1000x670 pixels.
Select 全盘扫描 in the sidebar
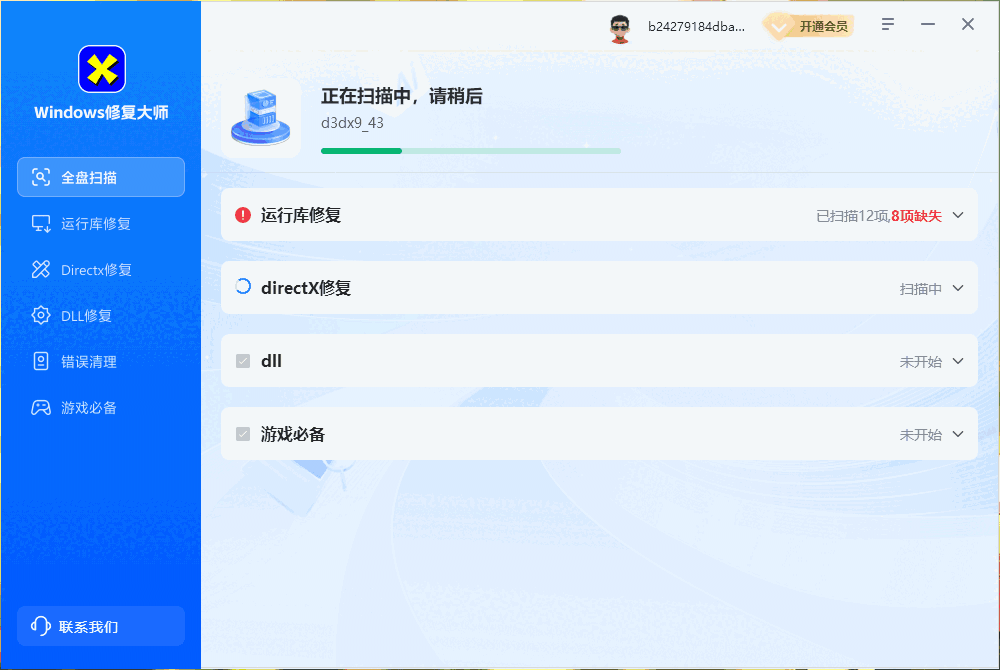(x=100, y=177)
